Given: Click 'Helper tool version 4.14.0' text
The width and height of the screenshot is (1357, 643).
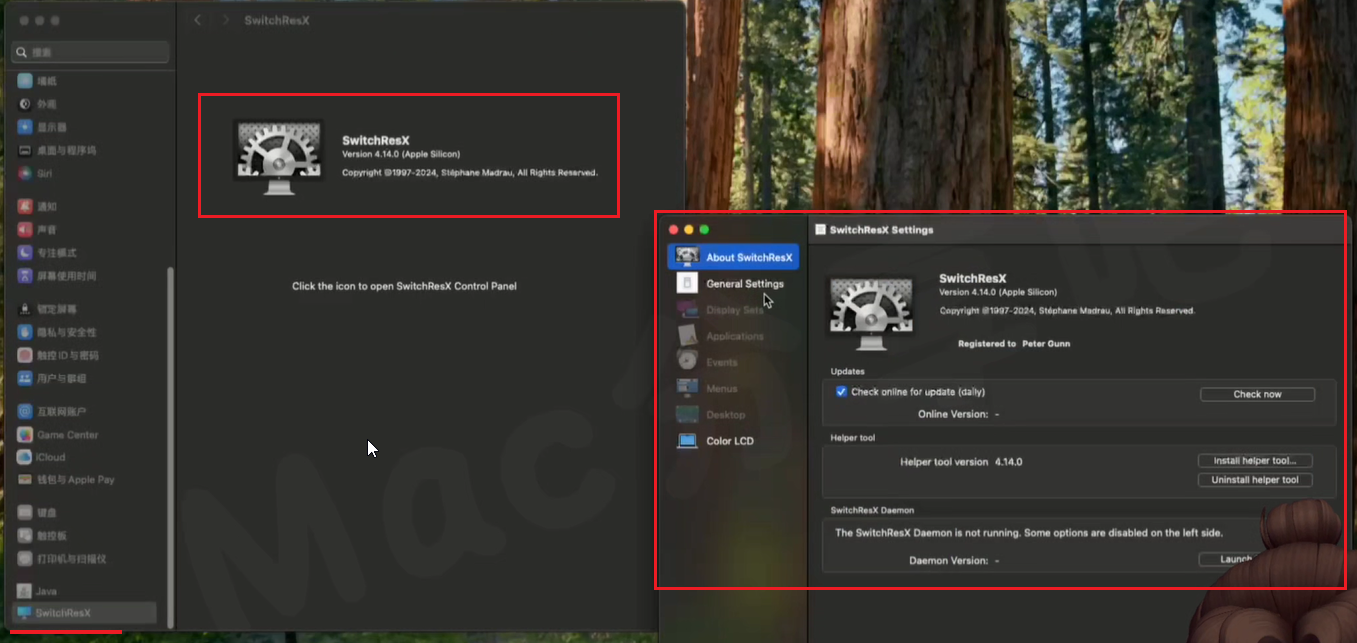Looking at the screenshot, I should (x=961, y=462).
